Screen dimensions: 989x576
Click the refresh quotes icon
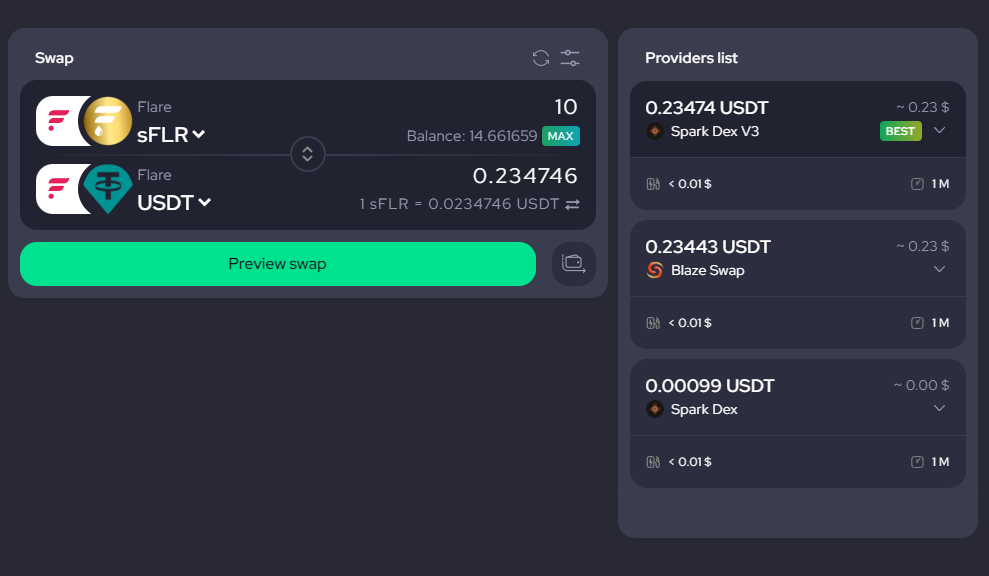click(x=541, y=58)
